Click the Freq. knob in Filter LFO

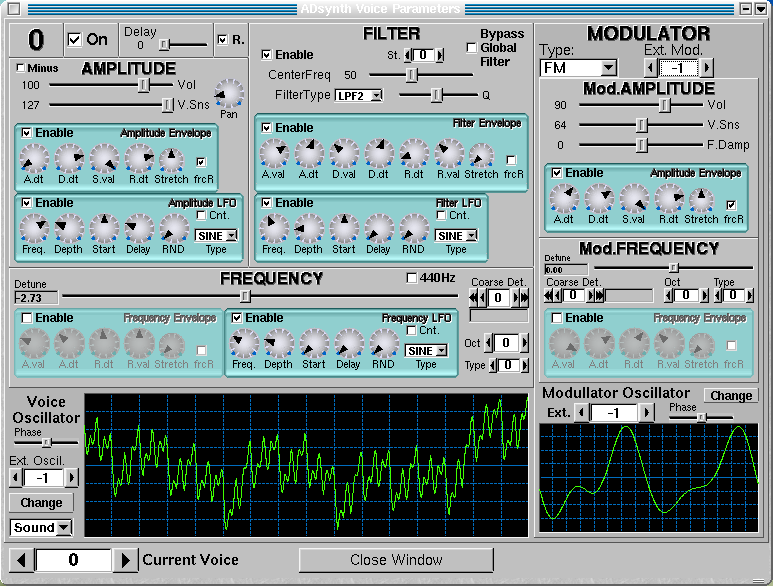click(274, 228)
